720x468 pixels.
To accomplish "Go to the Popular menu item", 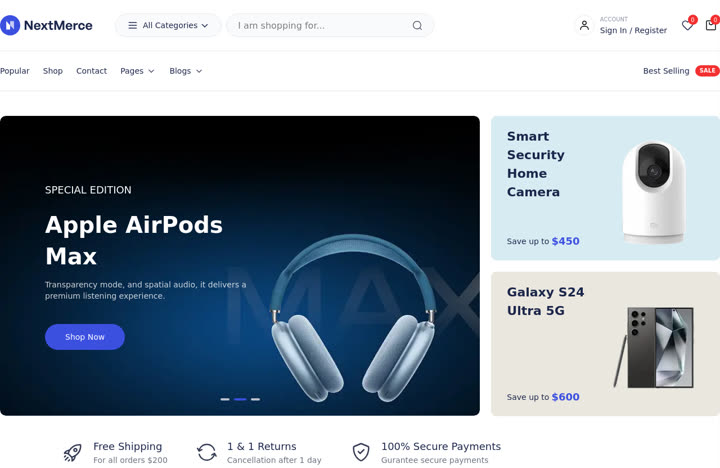I will (x=15, y=71).
